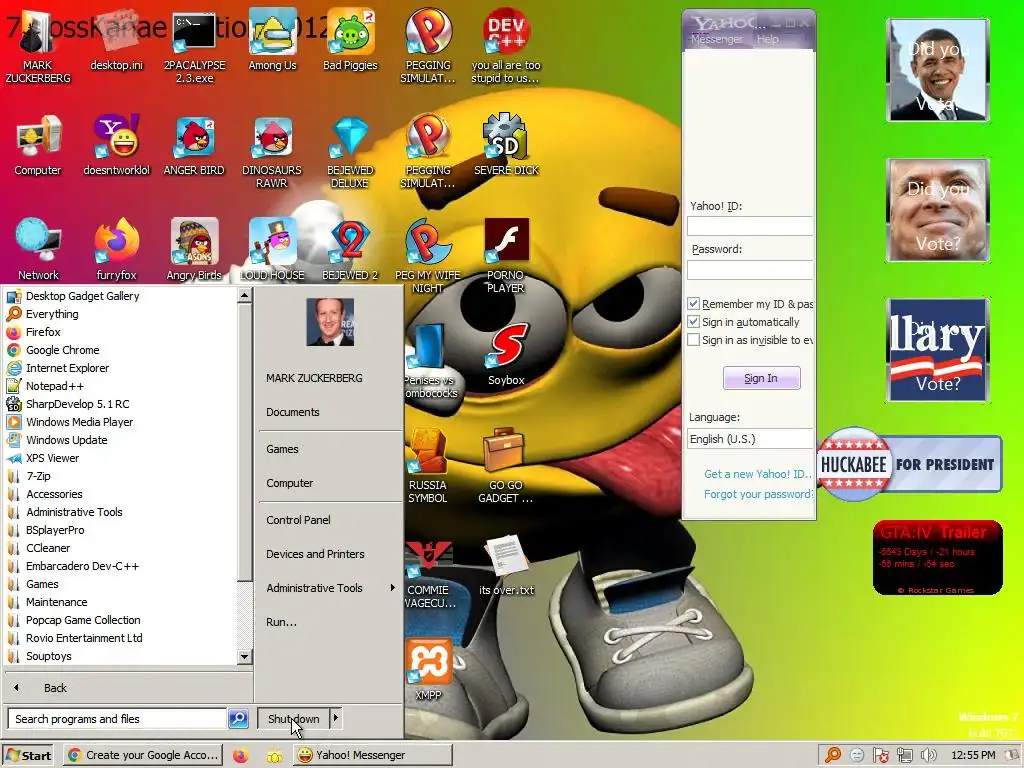Launch DINOSAURS RAWR desktop icon
1024x768 pixels.
click(272, 152)
